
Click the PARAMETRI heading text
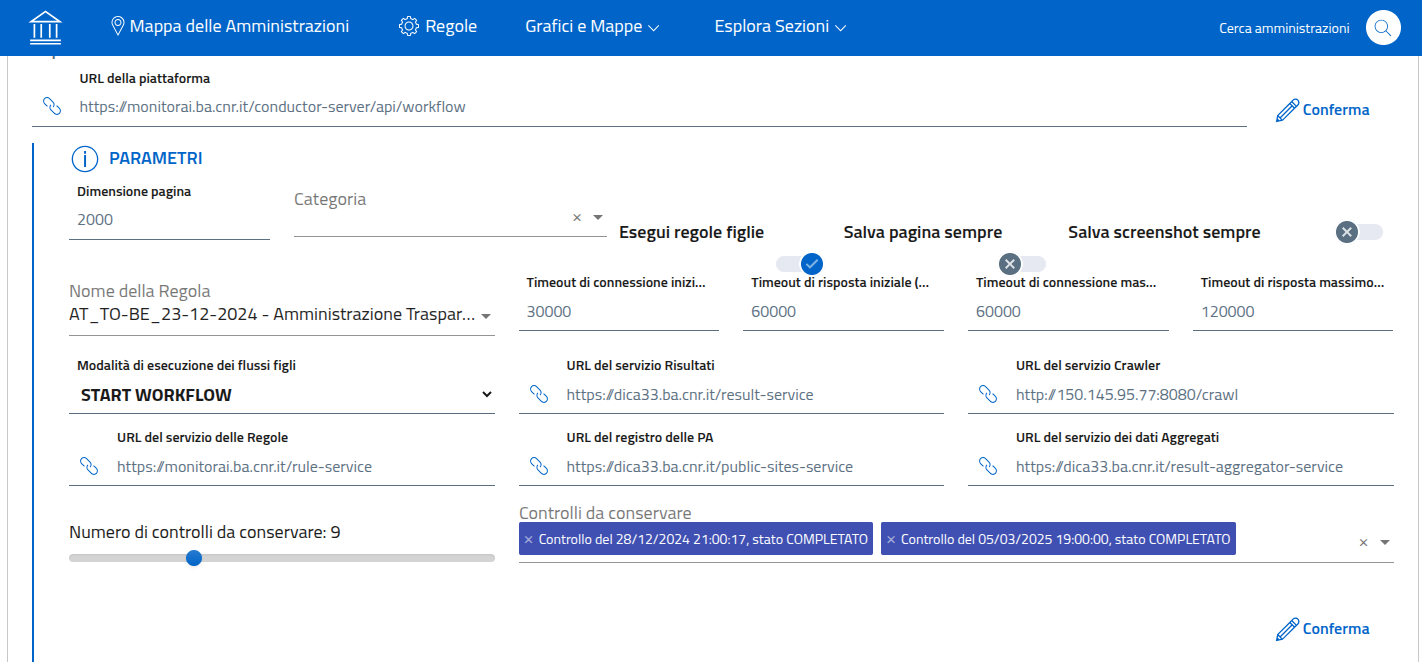tap(155, 158)
